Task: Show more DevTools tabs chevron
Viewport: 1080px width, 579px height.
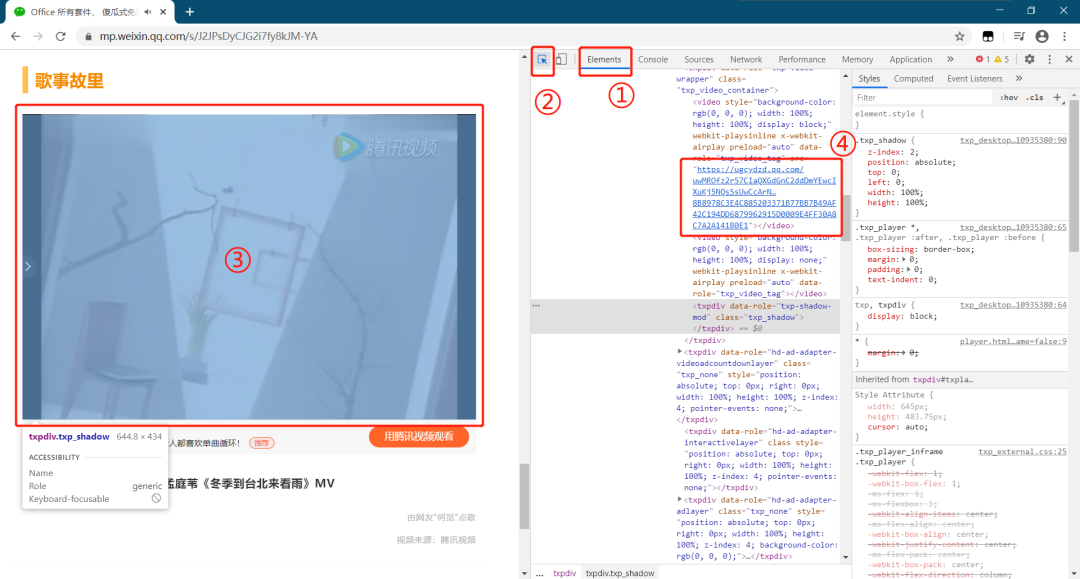Action: (951, 59)
